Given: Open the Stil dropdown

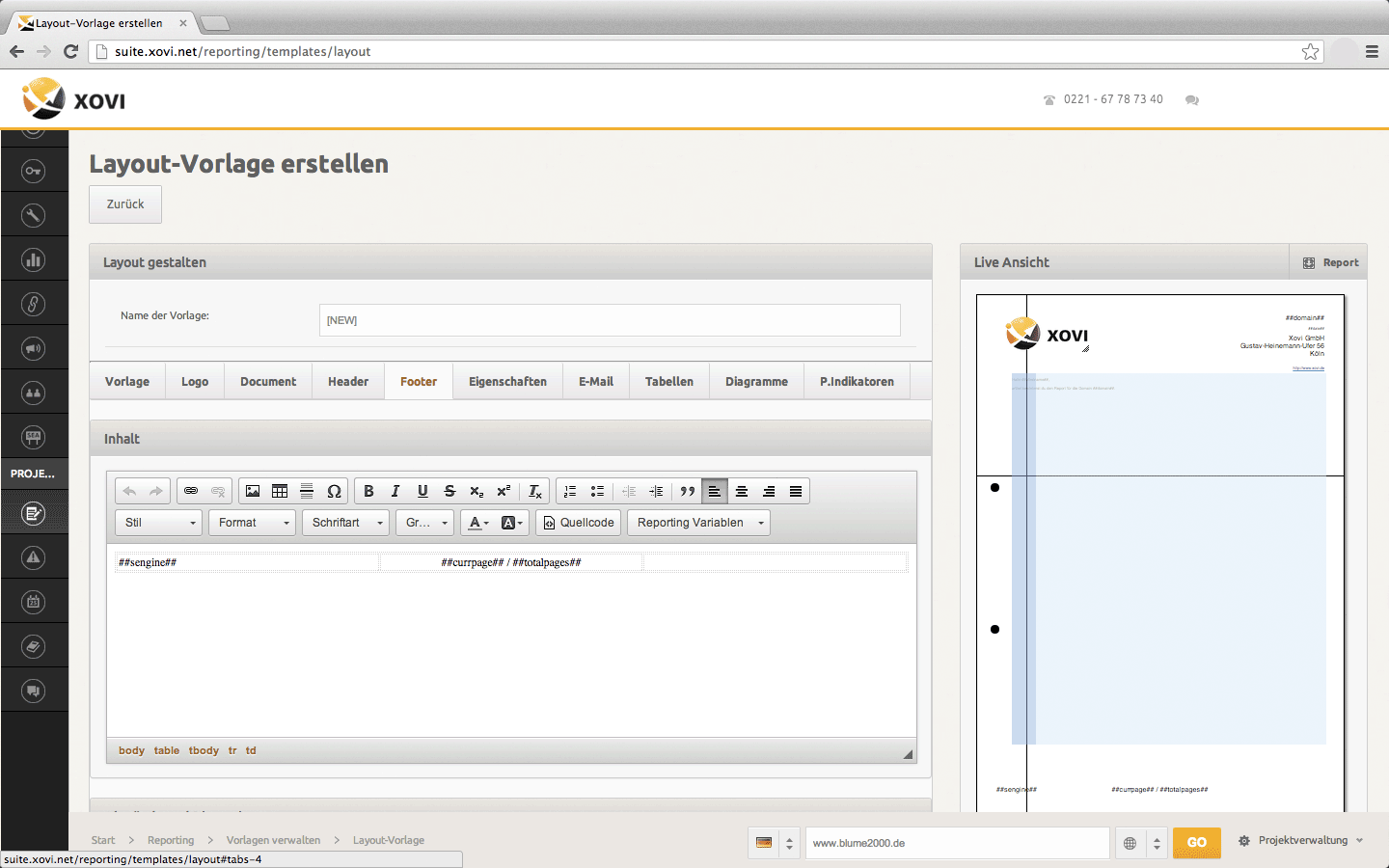Looking at the screenshot, I should point(159,523).
